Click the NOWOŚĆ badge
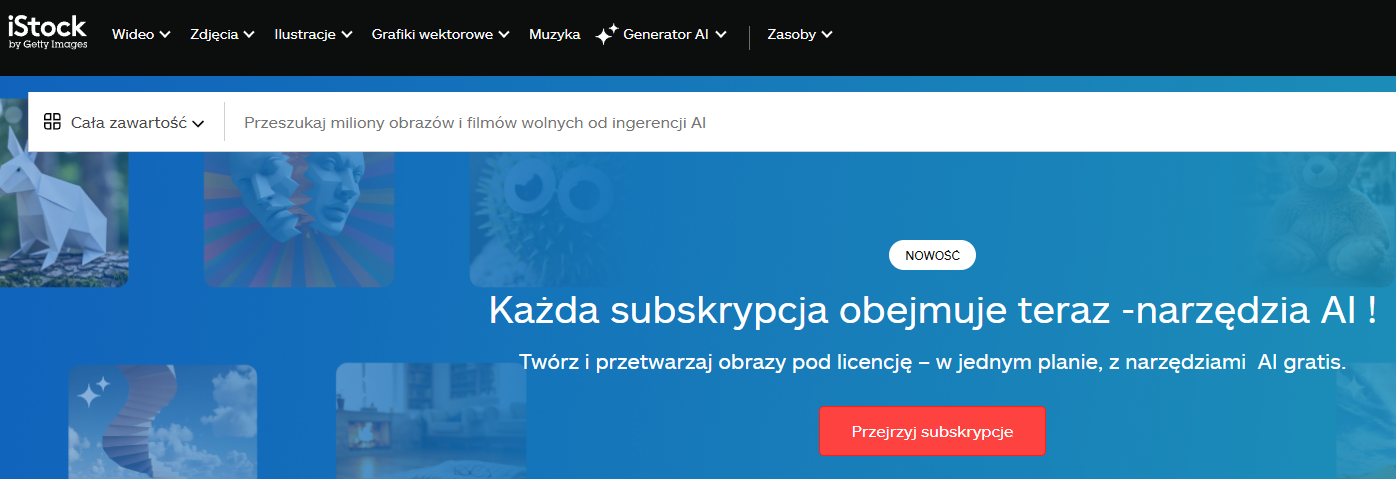The width and height of the screenshot is (1396, 479). tap(932, 255)
